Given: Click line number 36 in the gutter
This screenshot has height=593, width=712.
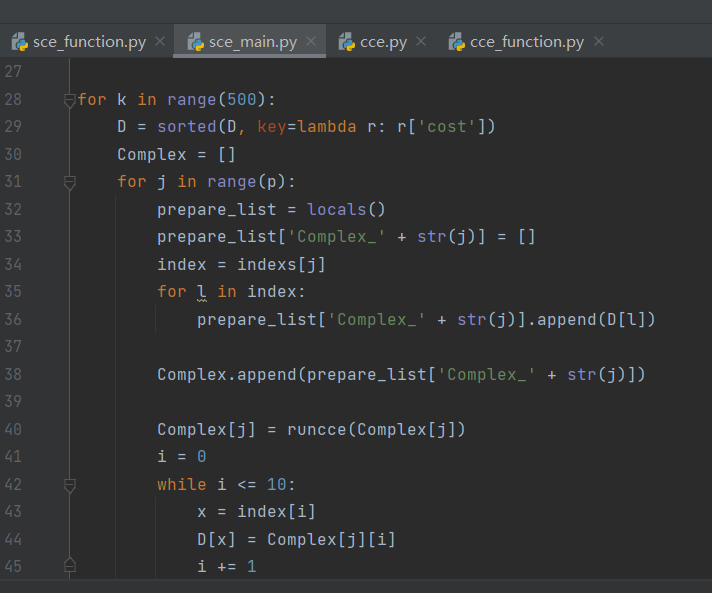Looking at the screenshot, I should [13, 319].
